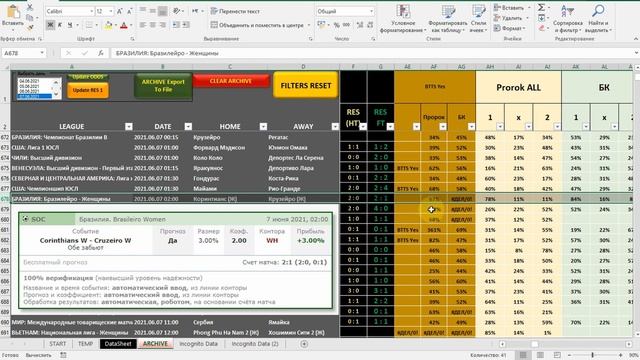Viewport: 640px width, 360px height.
Task: Click the formula bar text field
Action: pos(371,53)
